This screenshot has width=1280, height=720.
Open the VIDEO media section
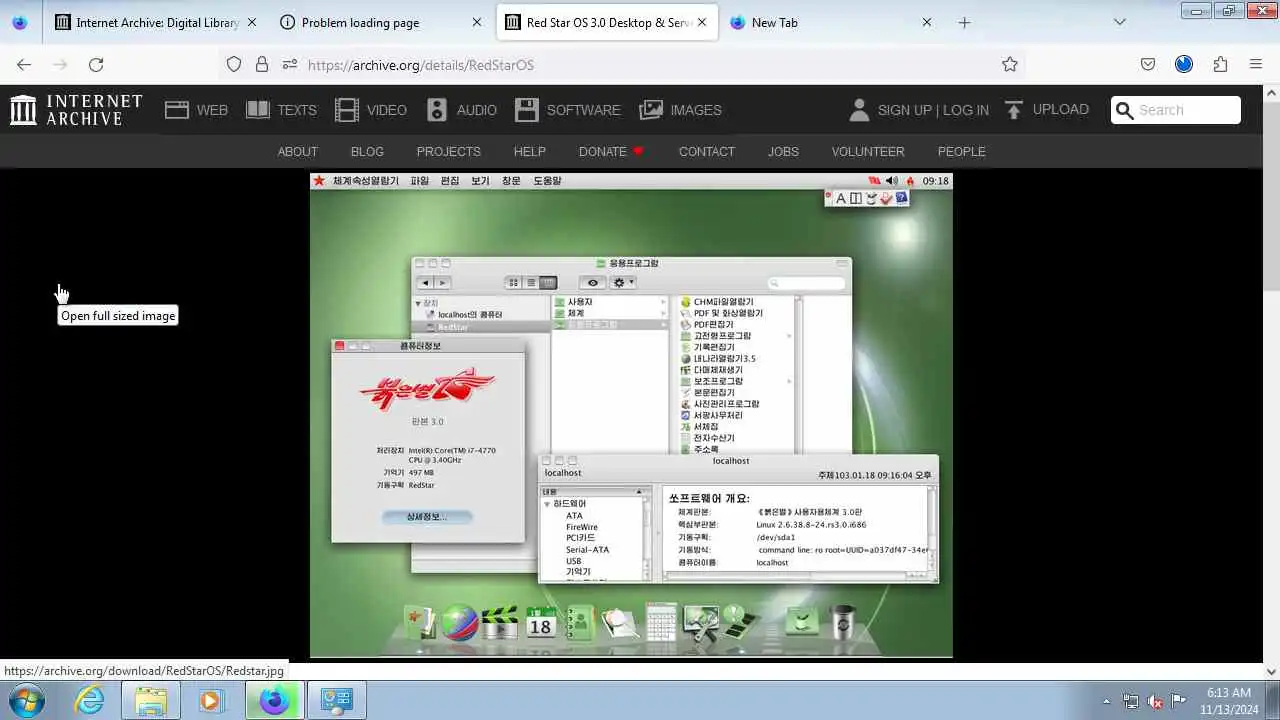371,110
